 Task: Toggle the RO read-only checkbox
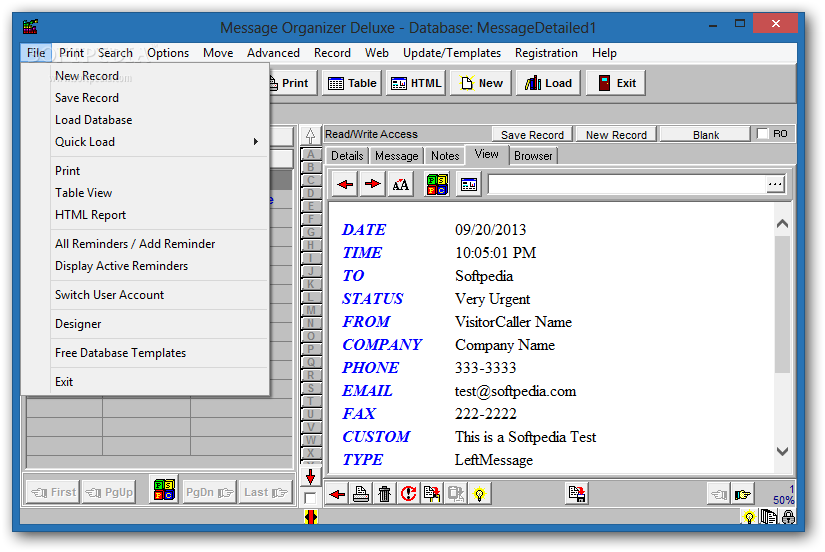point(762,134)
